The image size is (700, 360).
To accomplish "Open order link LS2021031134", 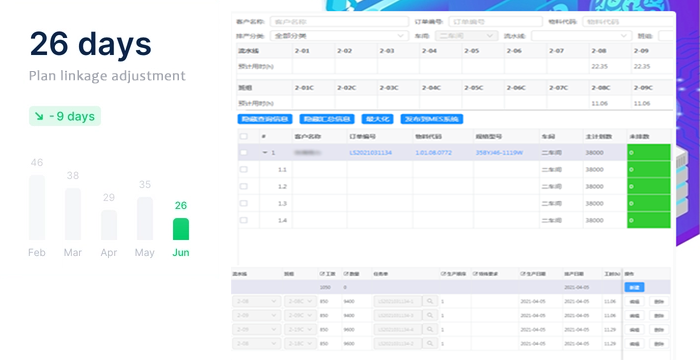I will pyautogui.click(x=371, y=153).
